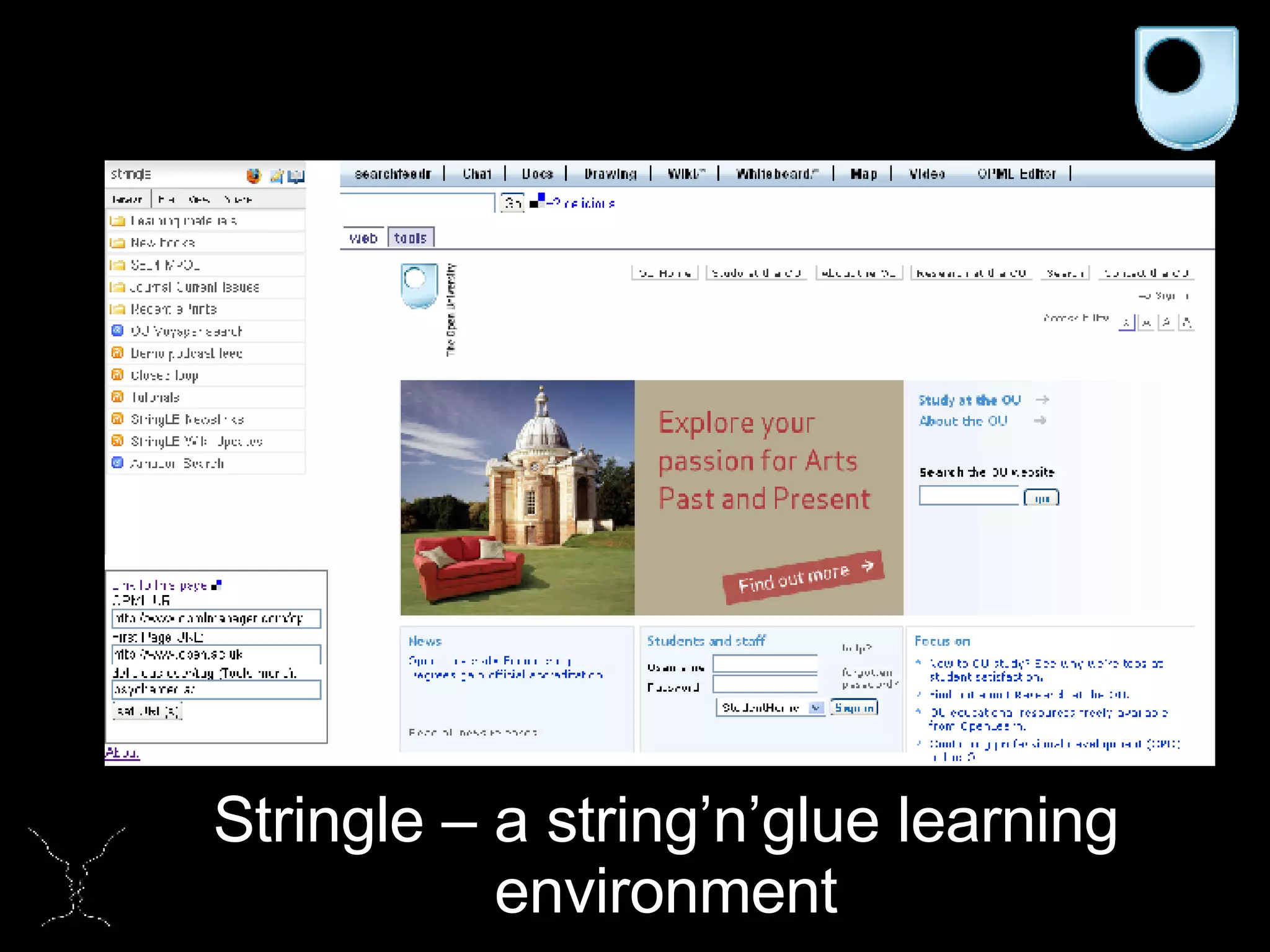Open the Amazon Search item

pyautogui.click(x=177, y=463)
